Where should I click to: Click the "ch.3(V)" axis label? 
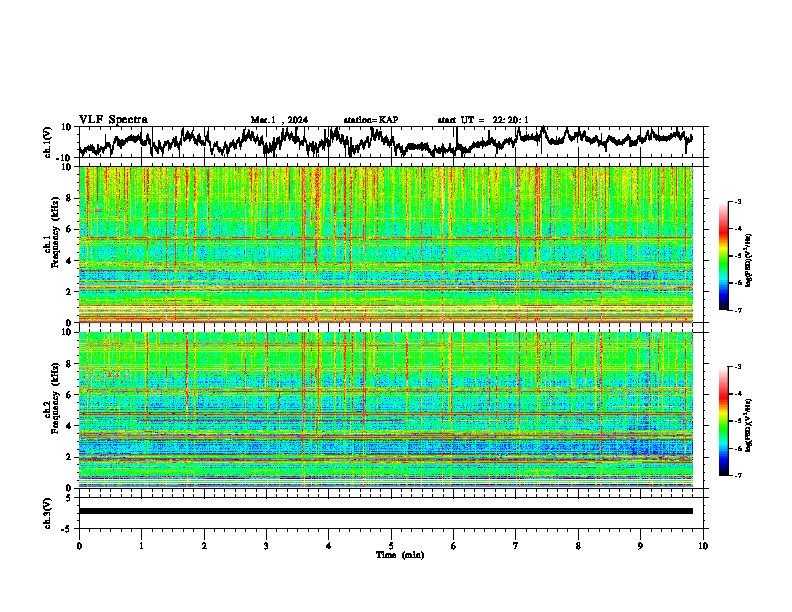pyautogui.click(x=48, y=513)
